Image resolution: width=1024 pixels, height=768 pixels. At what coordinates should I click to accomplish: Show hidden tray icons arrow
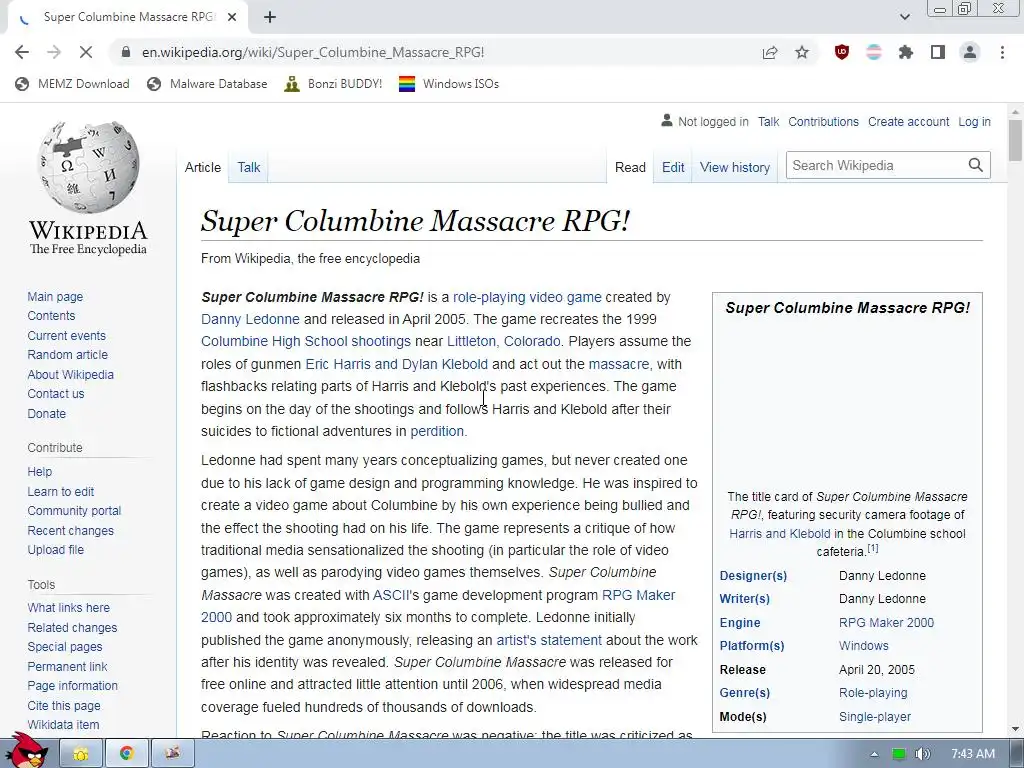(874, 754)
